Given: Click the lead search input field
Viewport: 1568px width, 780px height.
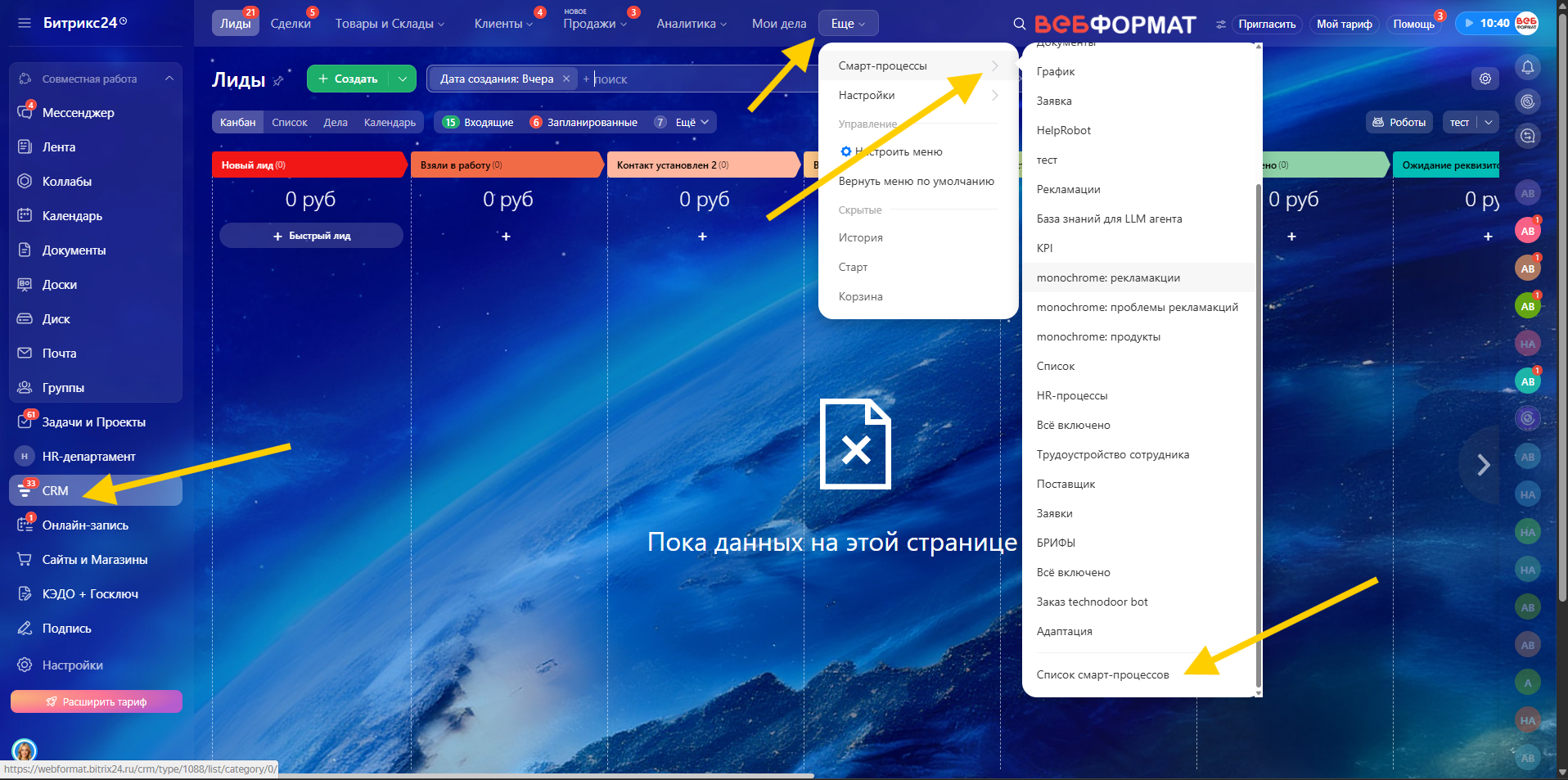Looking at the screenshot, I should 696,79.
